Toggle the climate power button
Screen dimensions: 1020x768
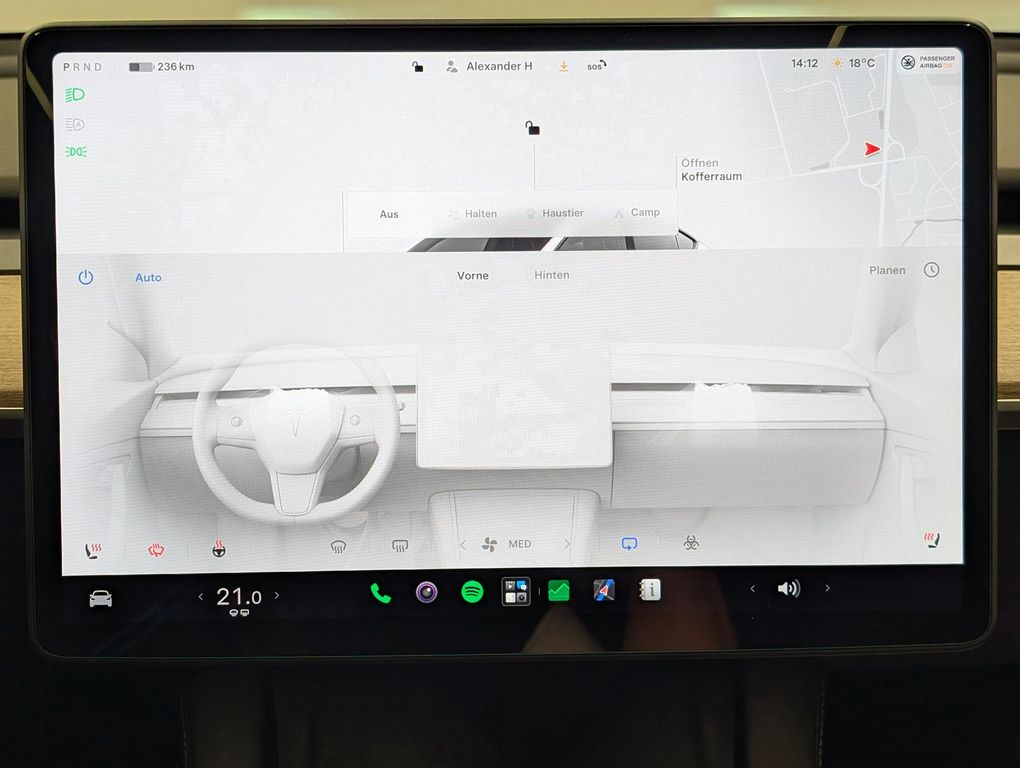point(86,278)
